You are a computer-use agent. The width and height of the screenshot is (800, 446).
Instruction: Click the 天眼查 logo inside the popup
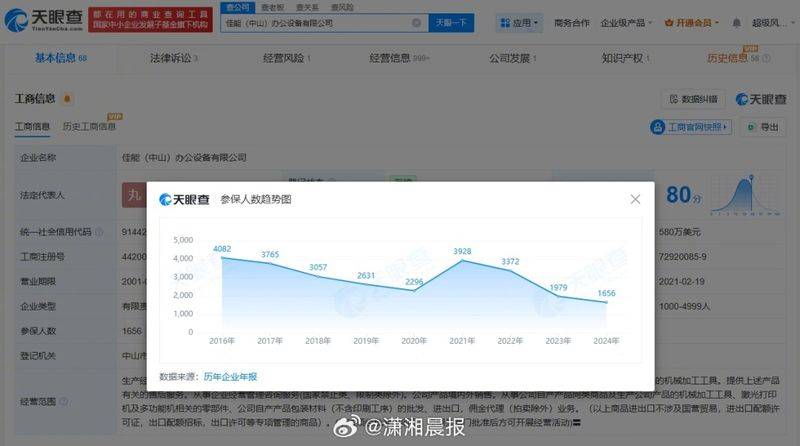tap(184, 200)
